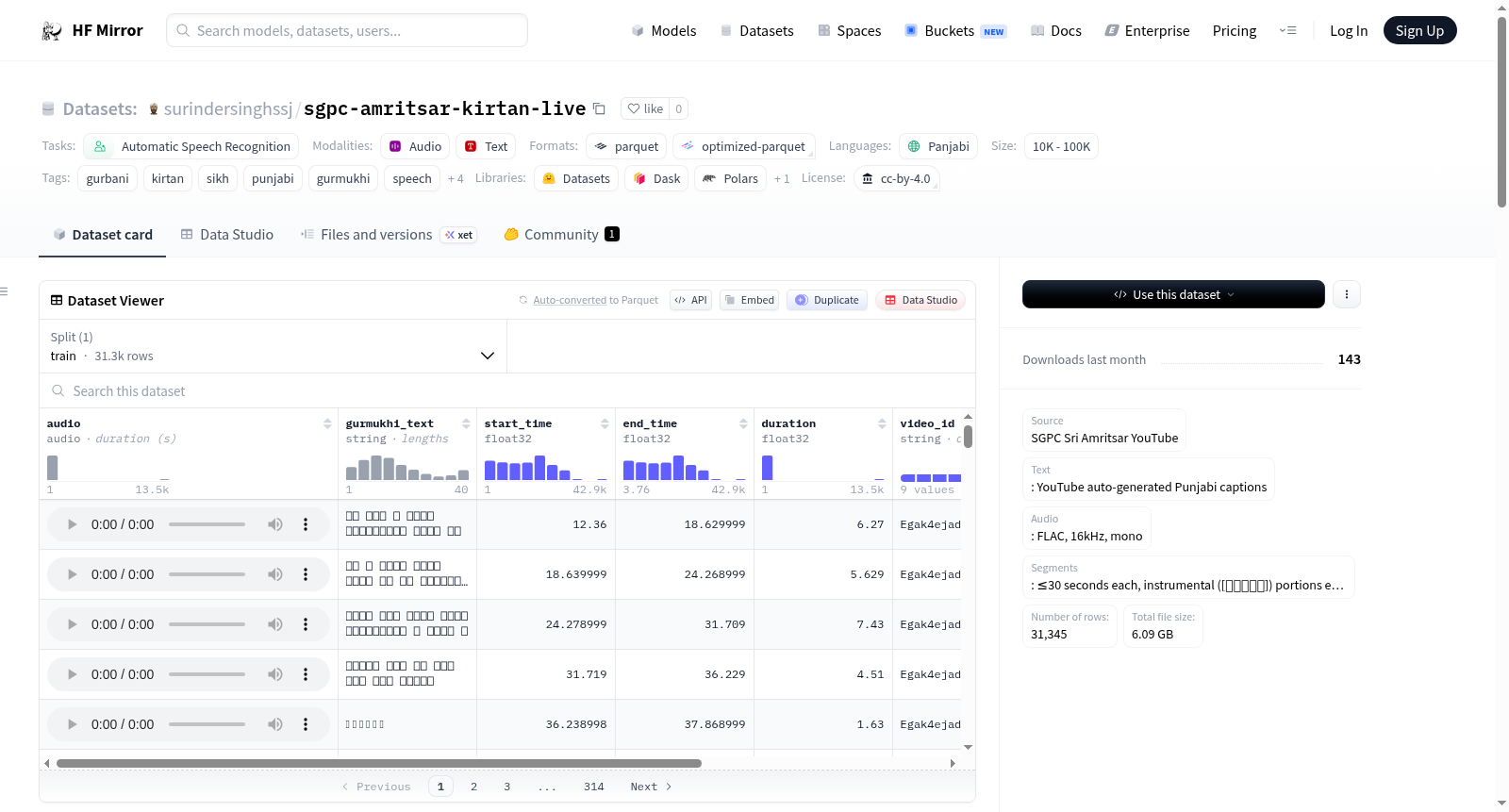This screenshot has height=812, width=1509.
Task: Click the API button in Dataset Viewer
Action: 690,300
